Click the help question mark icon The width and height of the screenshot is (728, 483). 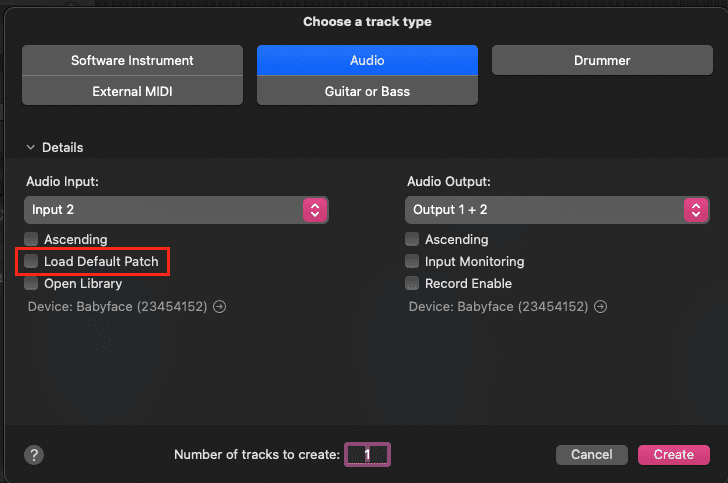click(34, 455)
